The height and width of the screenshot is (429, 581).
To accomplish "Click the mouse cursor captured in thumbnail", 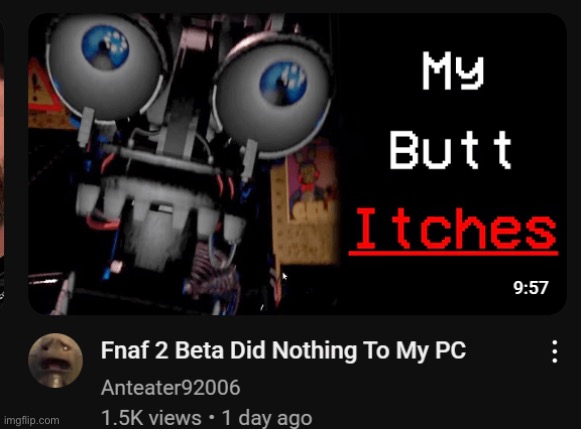I will [285, 276].
